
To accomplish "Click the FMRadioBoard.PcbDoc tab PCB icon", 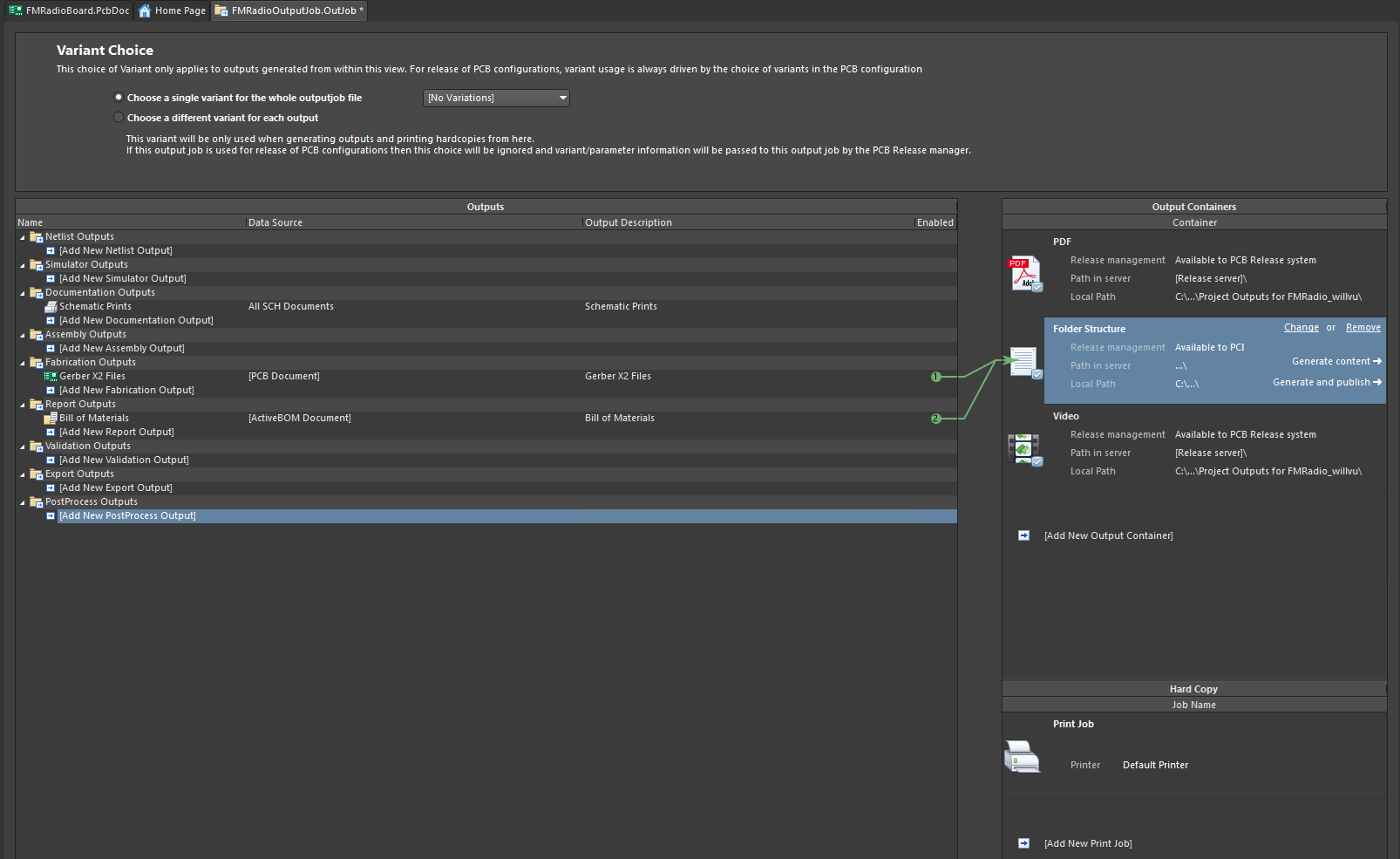I will [x=16, y=10].
